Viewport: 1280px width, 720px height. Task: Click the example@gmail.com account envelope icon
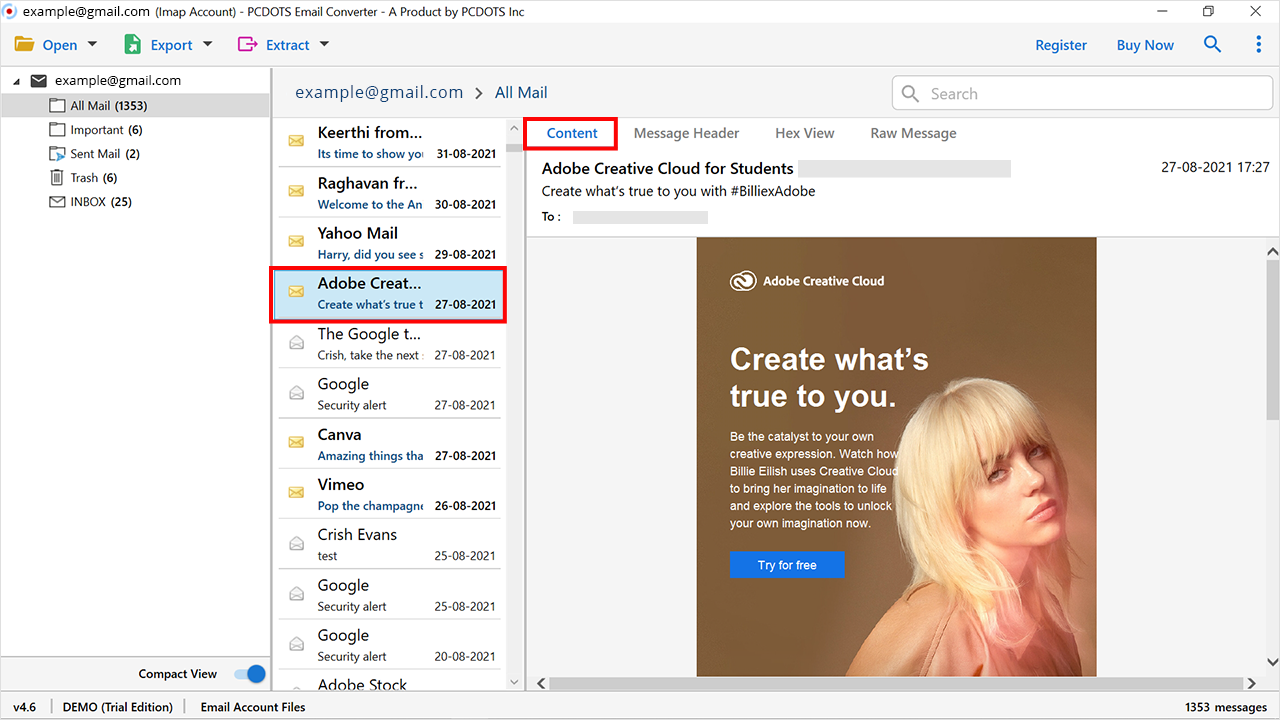[39, 81]
